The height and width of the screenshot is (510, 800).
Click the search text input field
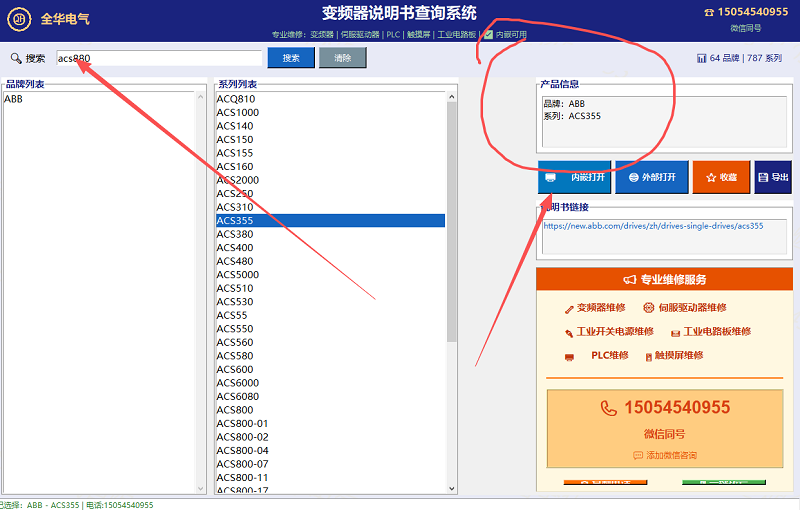(160, 58)
